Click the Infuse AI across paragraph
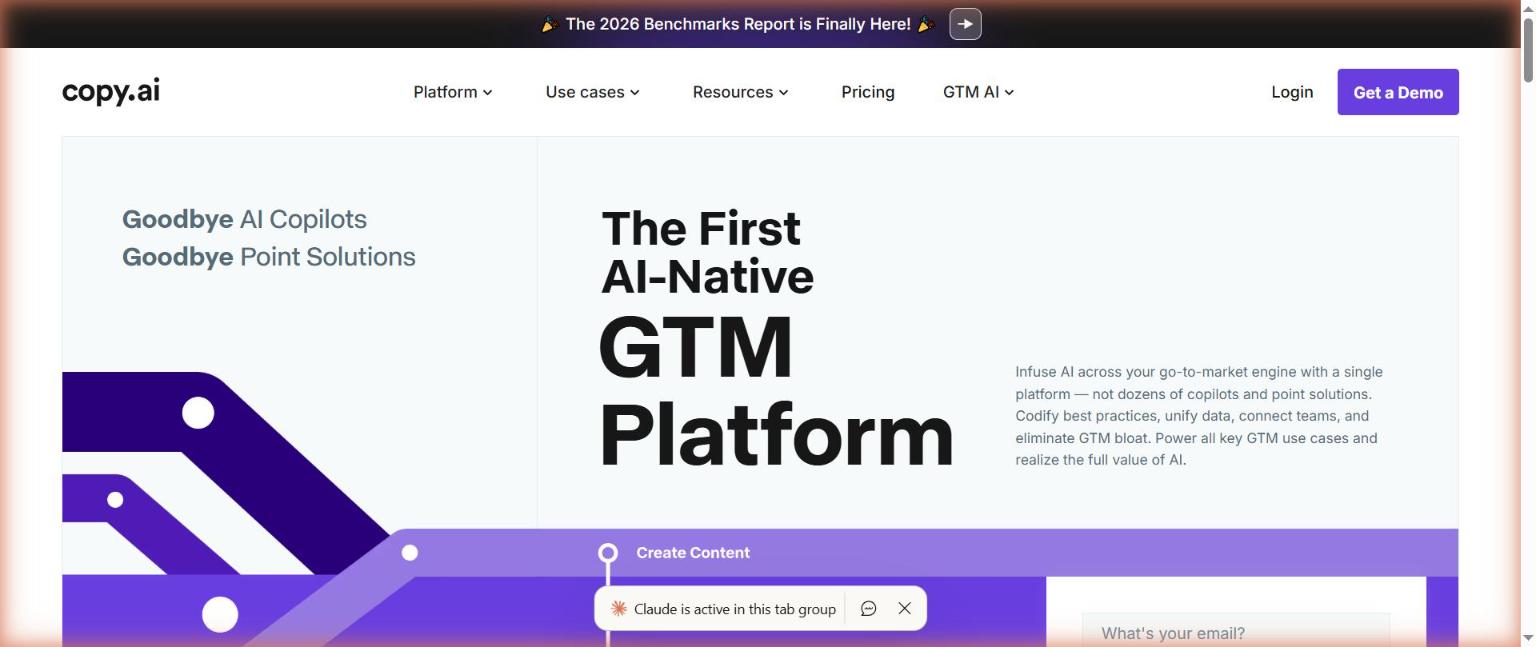This screenshot has height=647, width=1536. pyautogui.click(x=1199, y=416)
